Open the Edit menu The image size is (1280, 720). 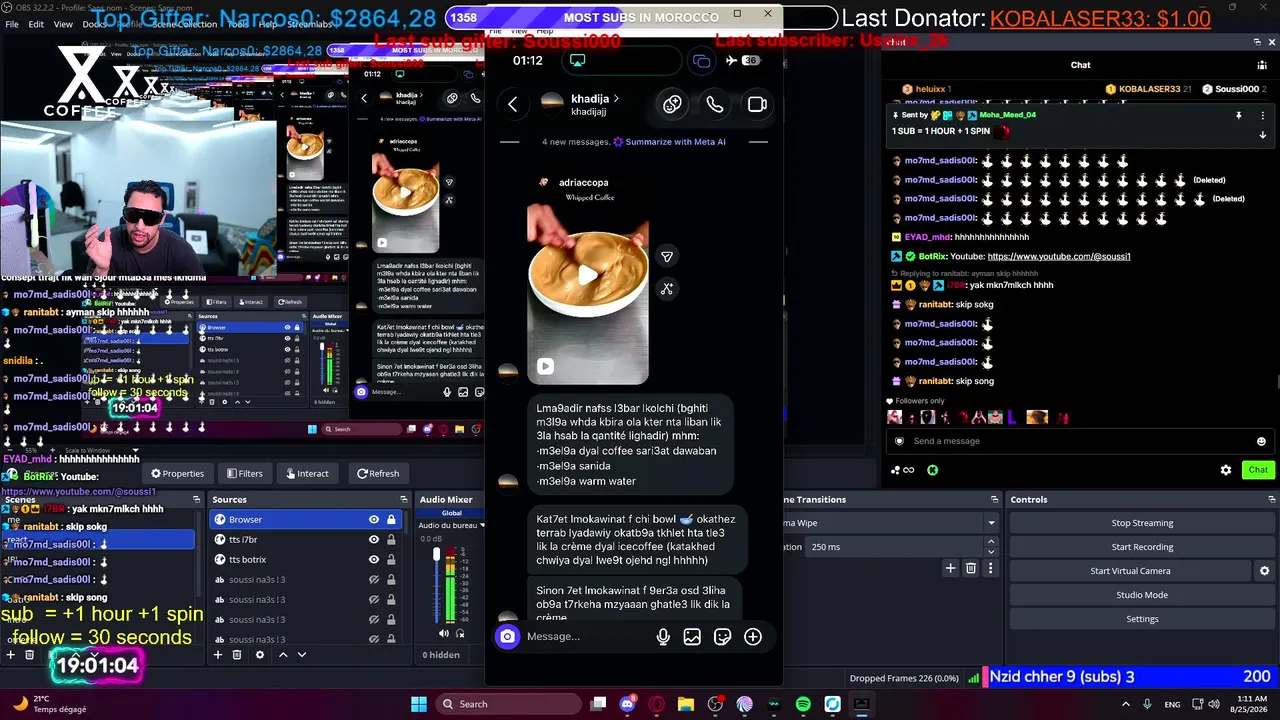click(36, 24)
